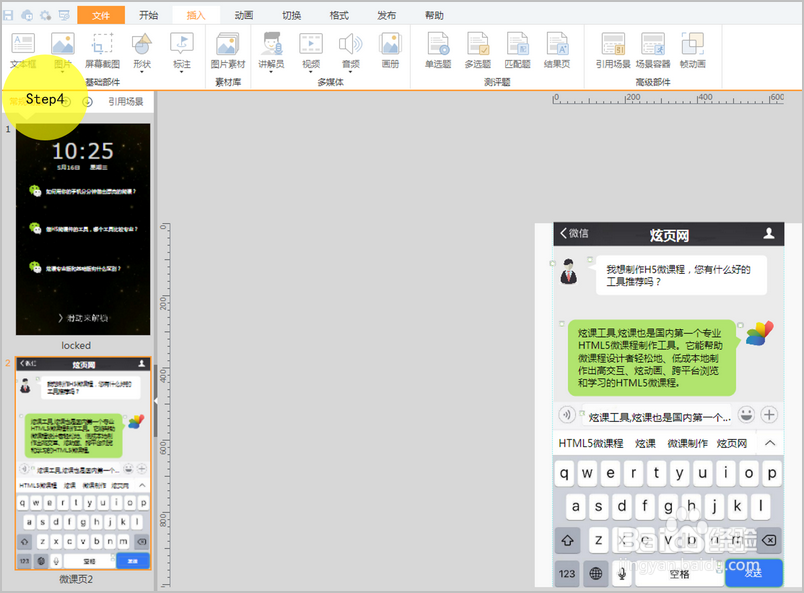This screenshot has height=593, width=804.
Task: Click the 空格 space key
Action: (679, 573)
